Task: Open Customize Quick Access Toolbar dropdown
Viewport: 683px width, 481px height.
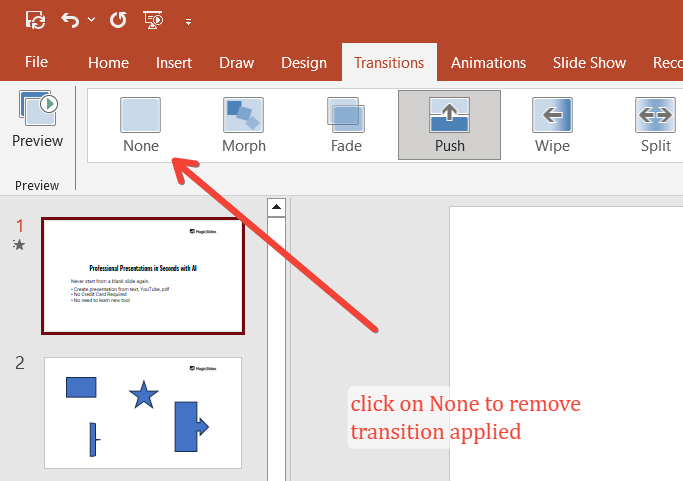Action: point(188,21)
